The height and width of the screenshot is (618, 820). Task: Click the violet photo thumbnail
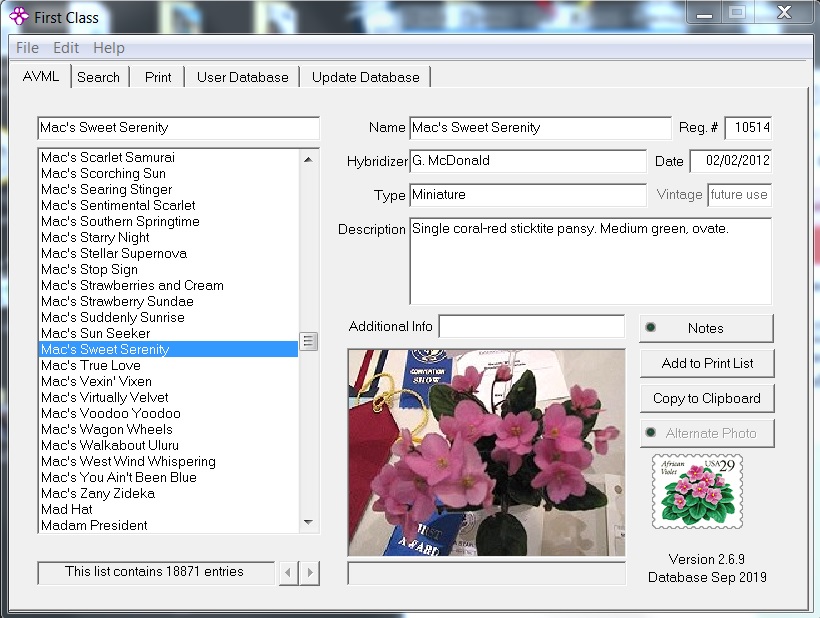[x=486, y=452]
